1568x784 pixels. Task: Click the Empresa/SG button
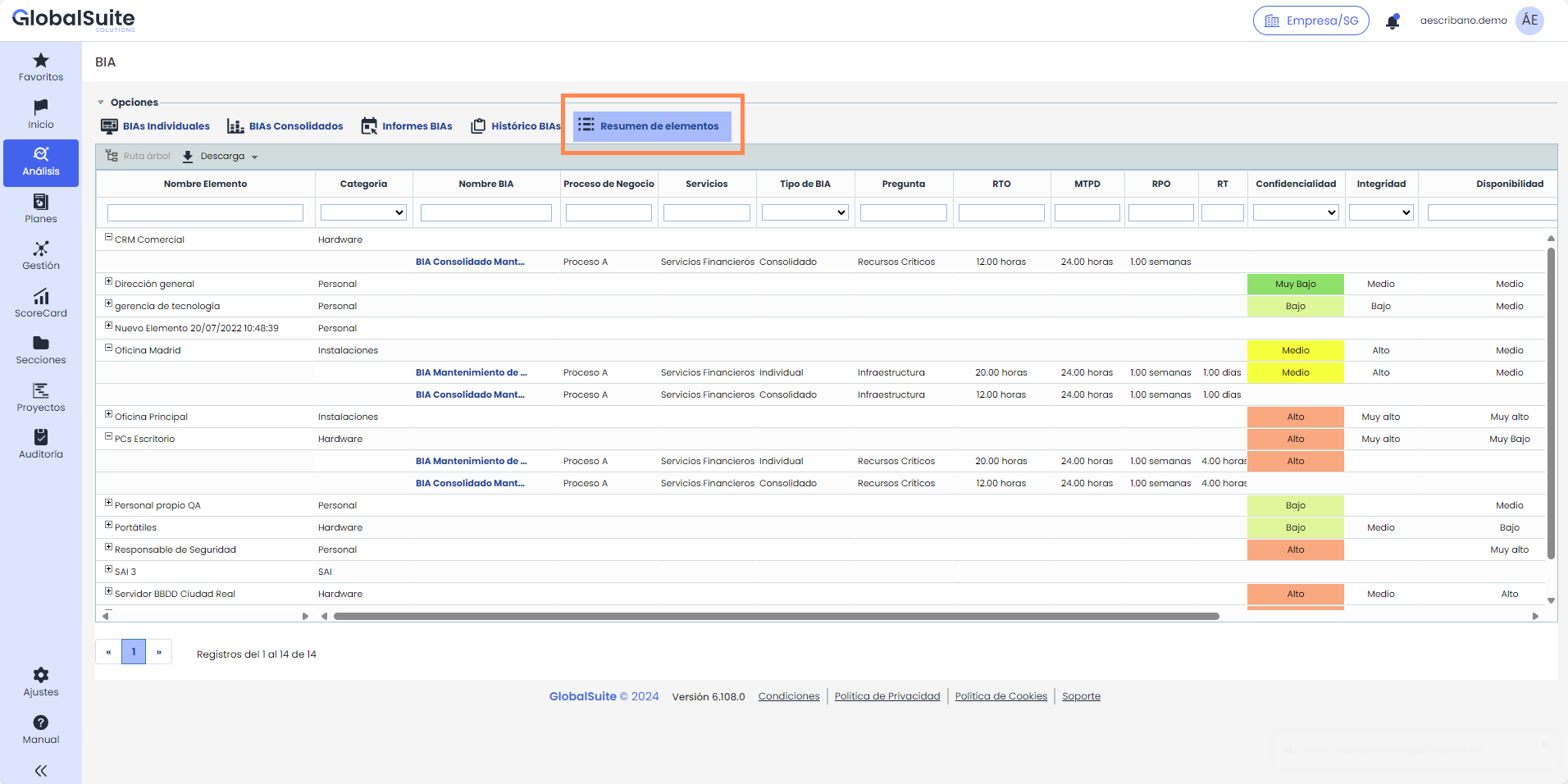[x=1310, y=21]
